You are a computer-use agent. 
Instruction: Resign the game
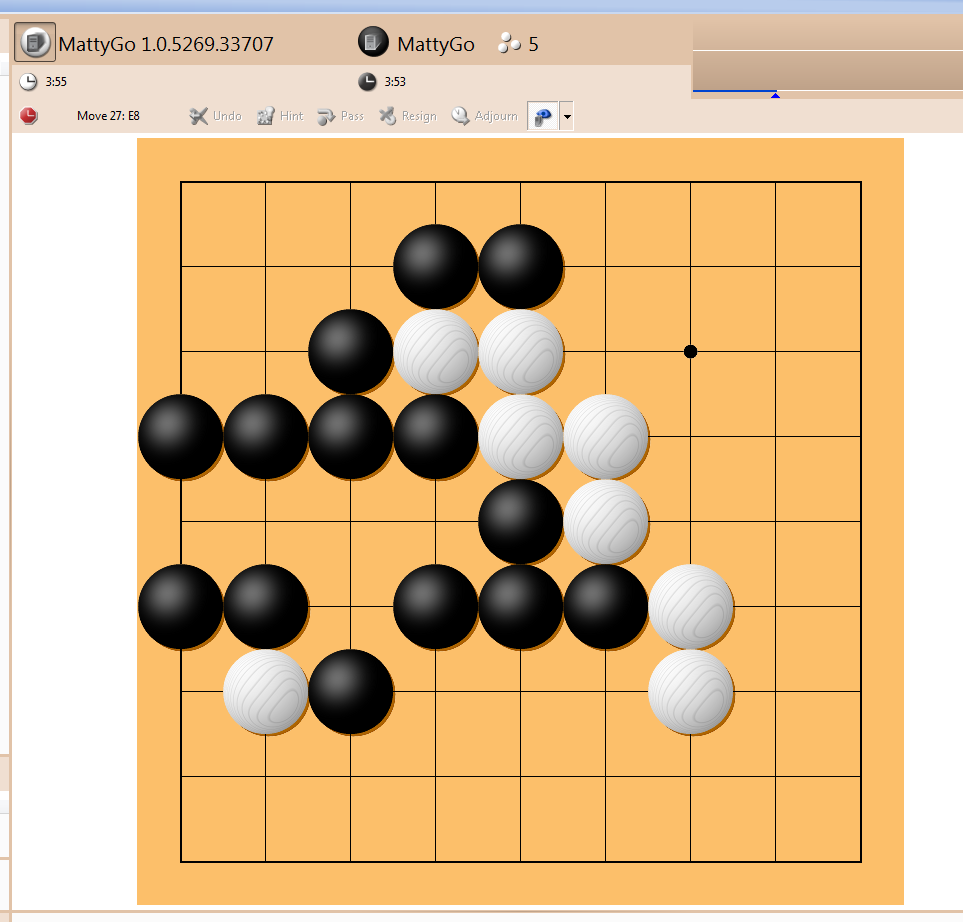[x=408, y=116]
